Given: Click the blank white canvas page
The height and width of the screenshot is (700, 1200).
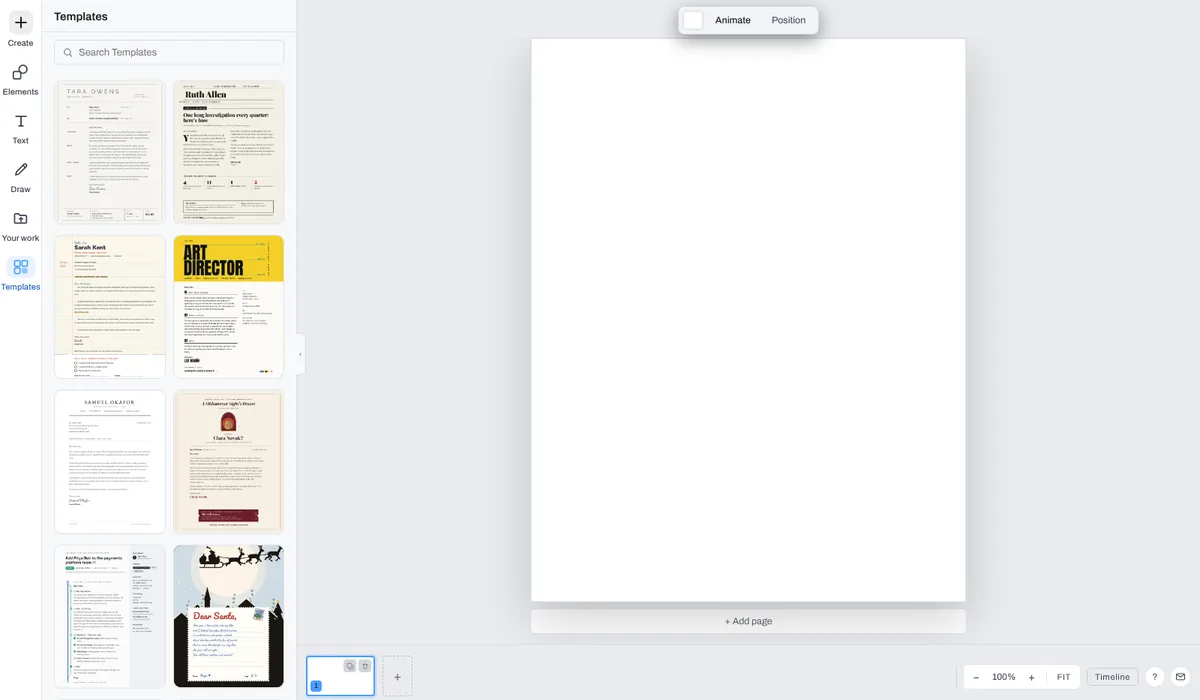Looking at the screenshot, I should [748, 320].
